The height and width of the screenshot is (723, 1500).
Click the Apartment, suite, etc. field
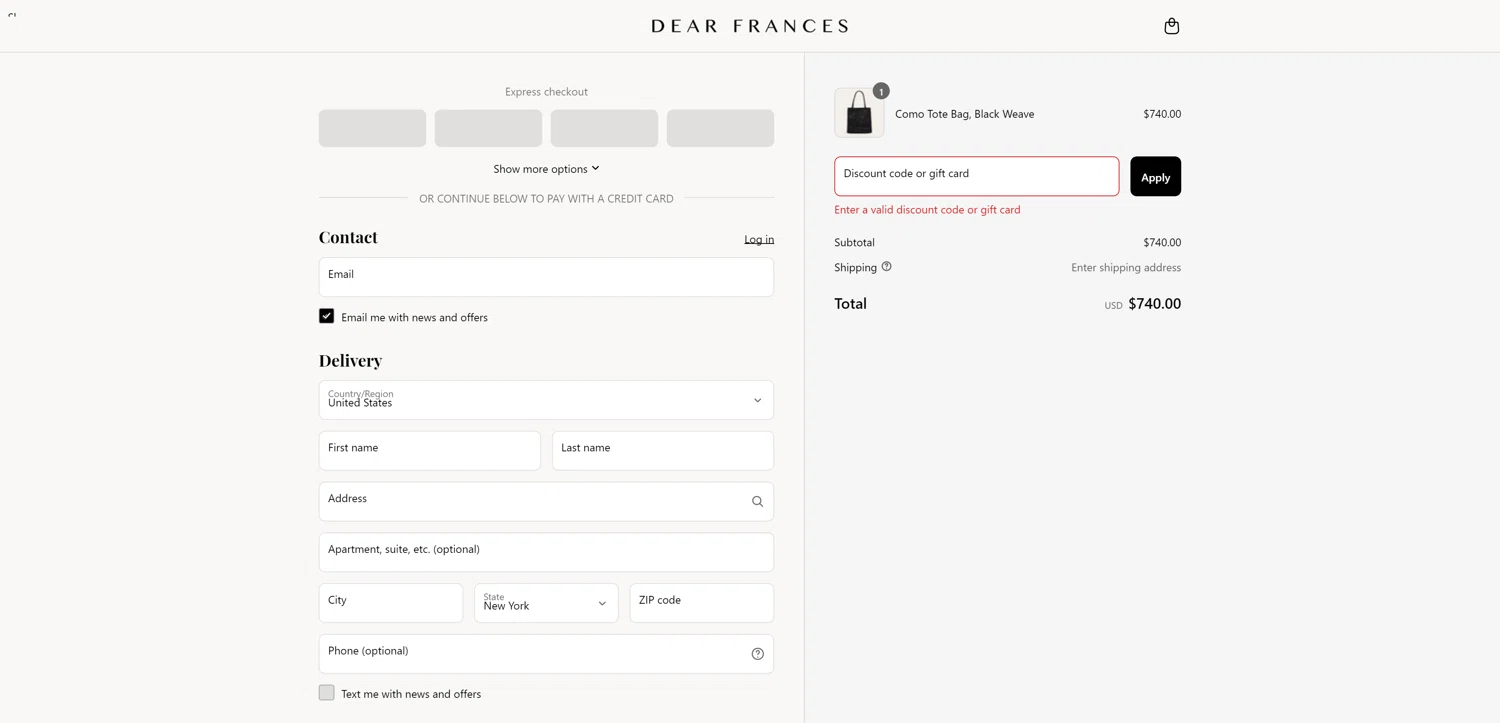pyautogui.click(x=546, y=552)
